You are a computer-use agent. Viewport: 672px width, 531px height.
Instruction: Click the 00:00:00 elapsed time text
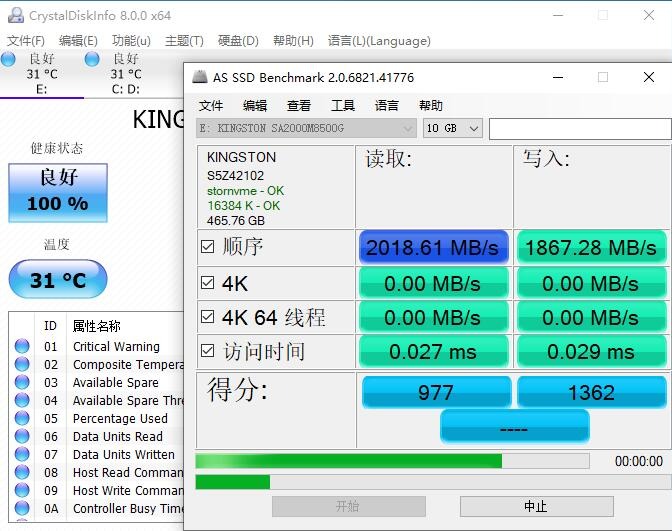click(639, 461)
